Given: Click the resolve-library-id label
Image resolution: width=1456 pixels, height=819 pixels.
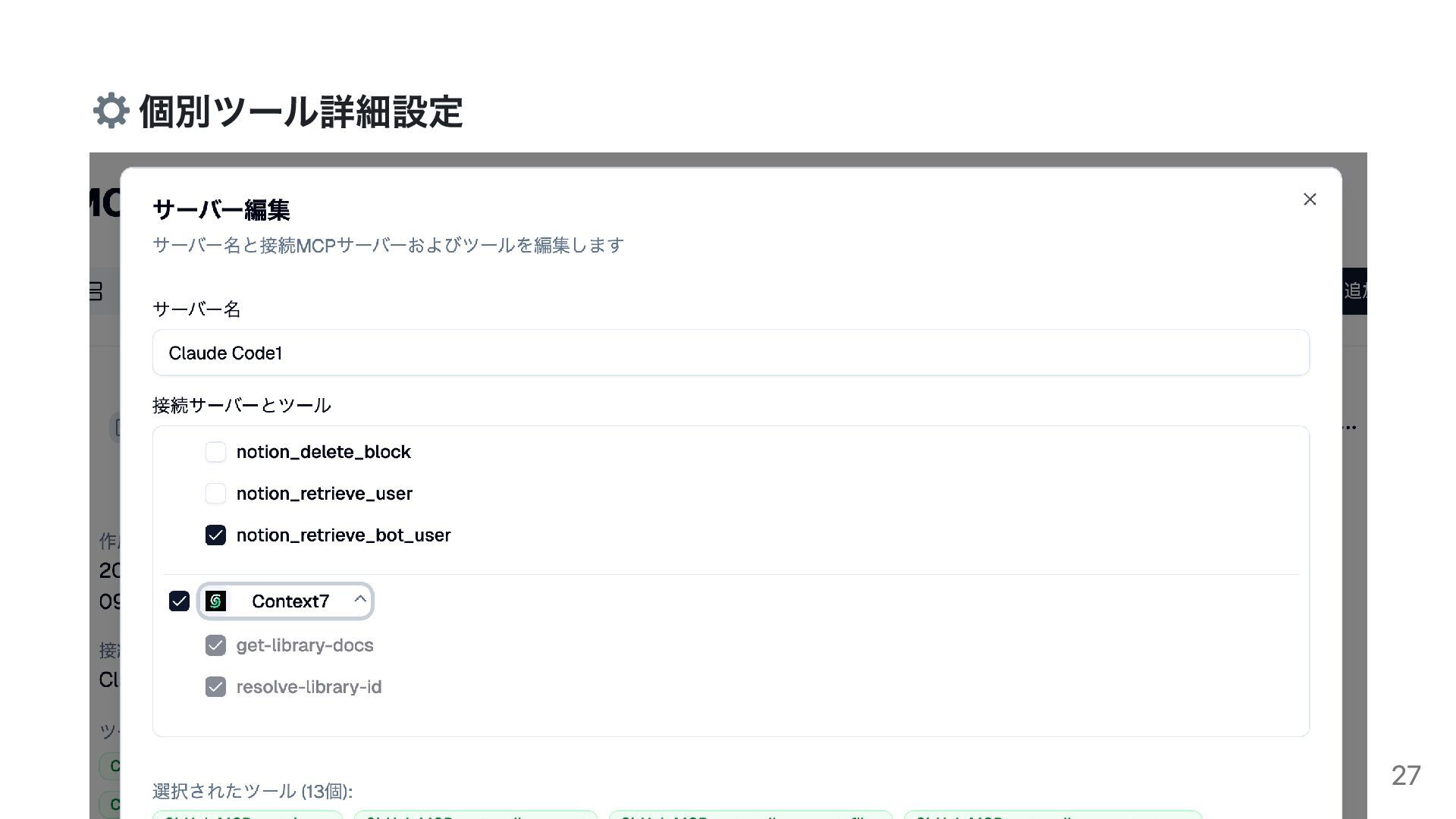Looking at the screenshot, I should 309,687.
